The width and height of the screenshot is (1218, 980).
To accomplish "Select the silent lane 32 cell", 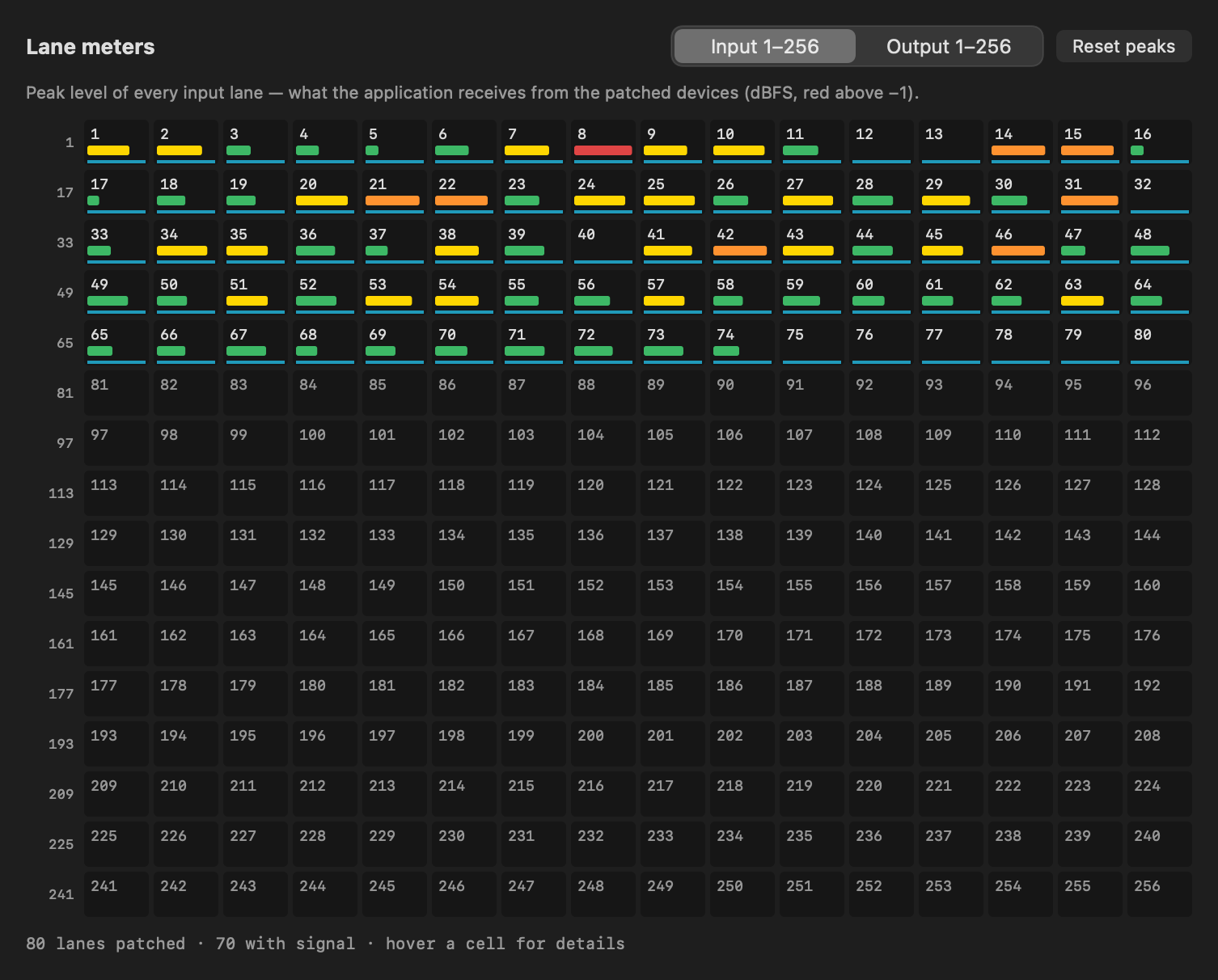I will tap(1160, 193).
